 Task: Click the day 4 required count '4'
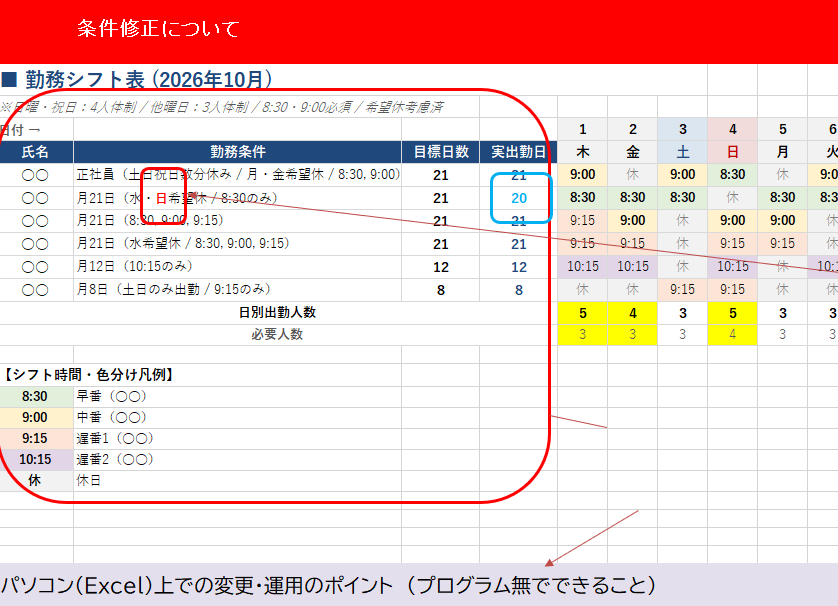coord(733,335)
